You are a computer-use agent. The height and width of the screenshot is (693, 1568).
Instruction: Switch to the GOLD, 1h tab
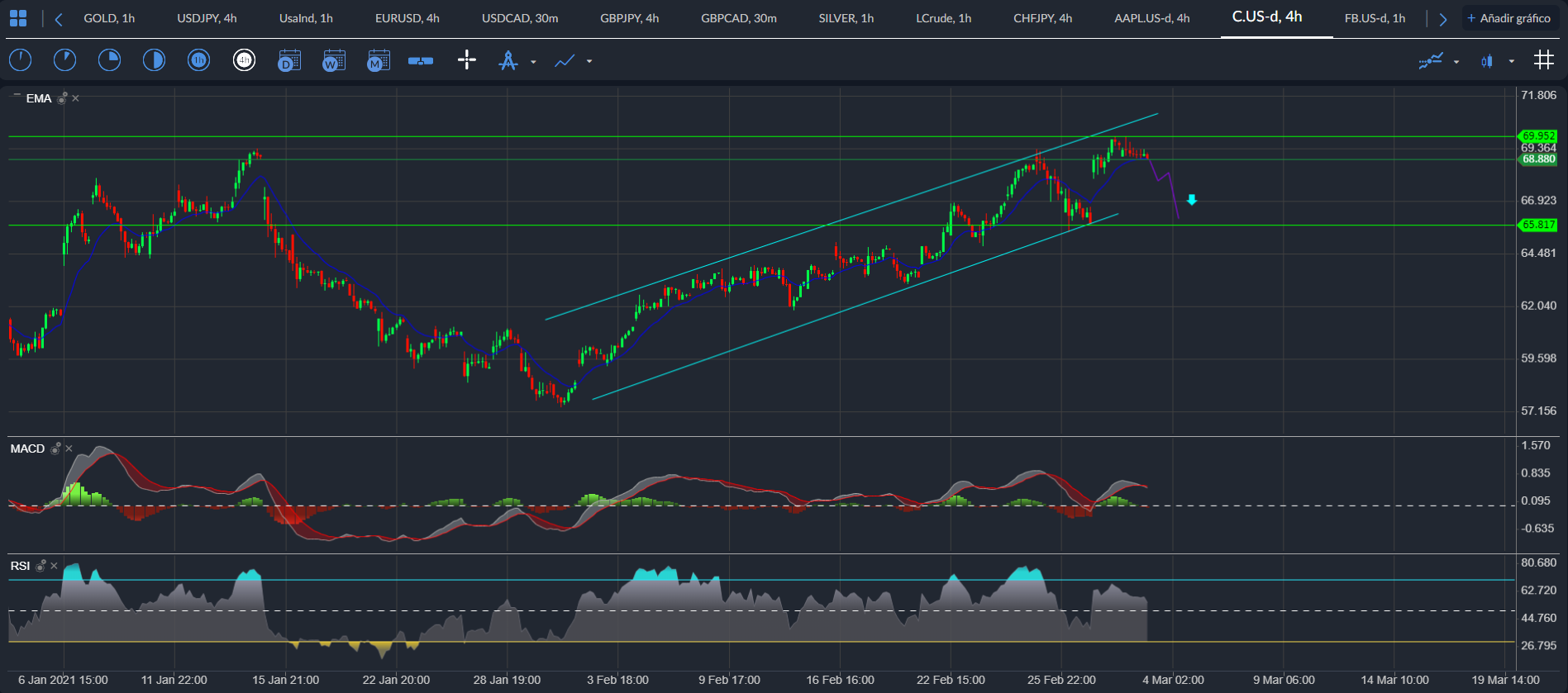point(109,18)
